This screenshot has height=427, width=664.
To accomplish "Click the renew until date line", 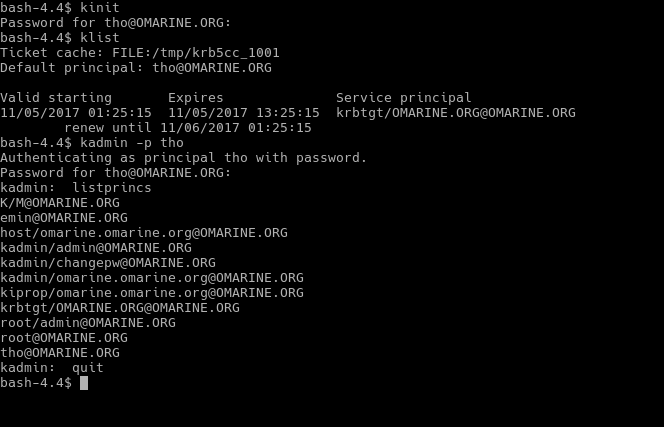I will coord(188,128).
